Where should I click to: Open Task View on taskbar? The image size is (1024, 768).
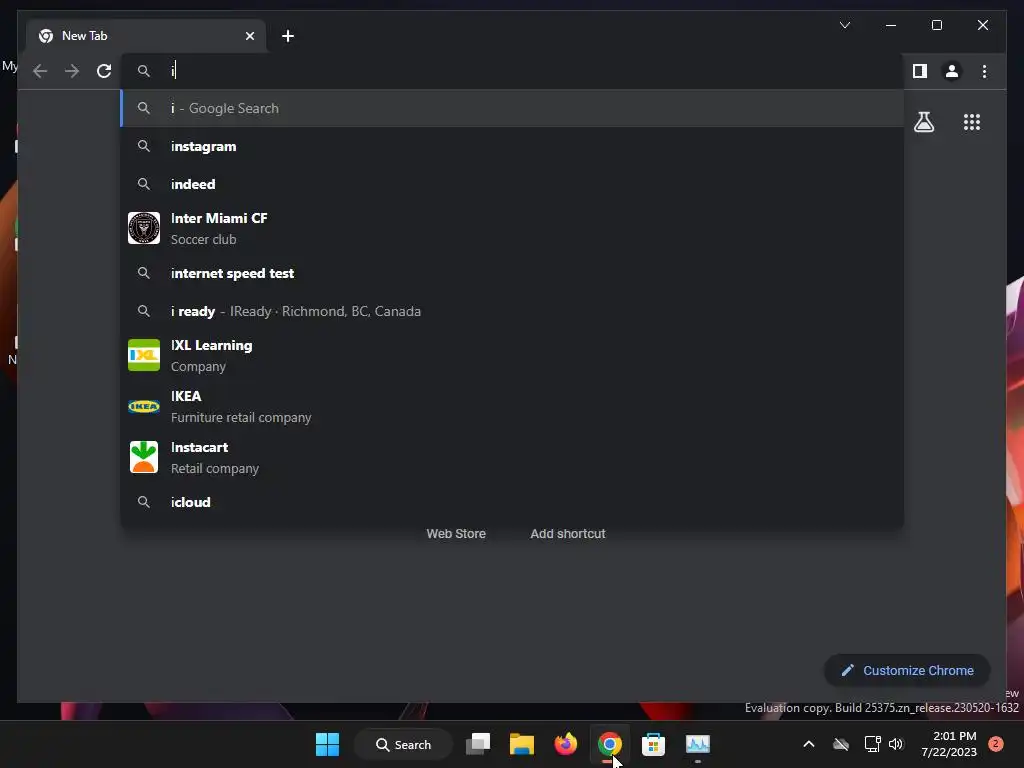point(478,744)
